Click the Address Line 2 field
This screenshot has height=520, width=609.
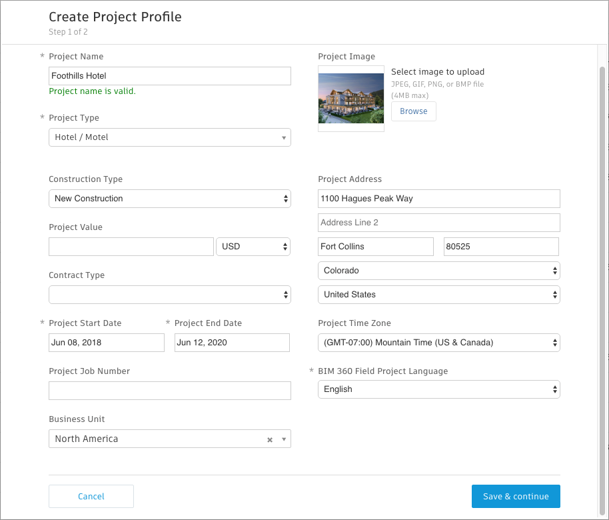[439, 222]
